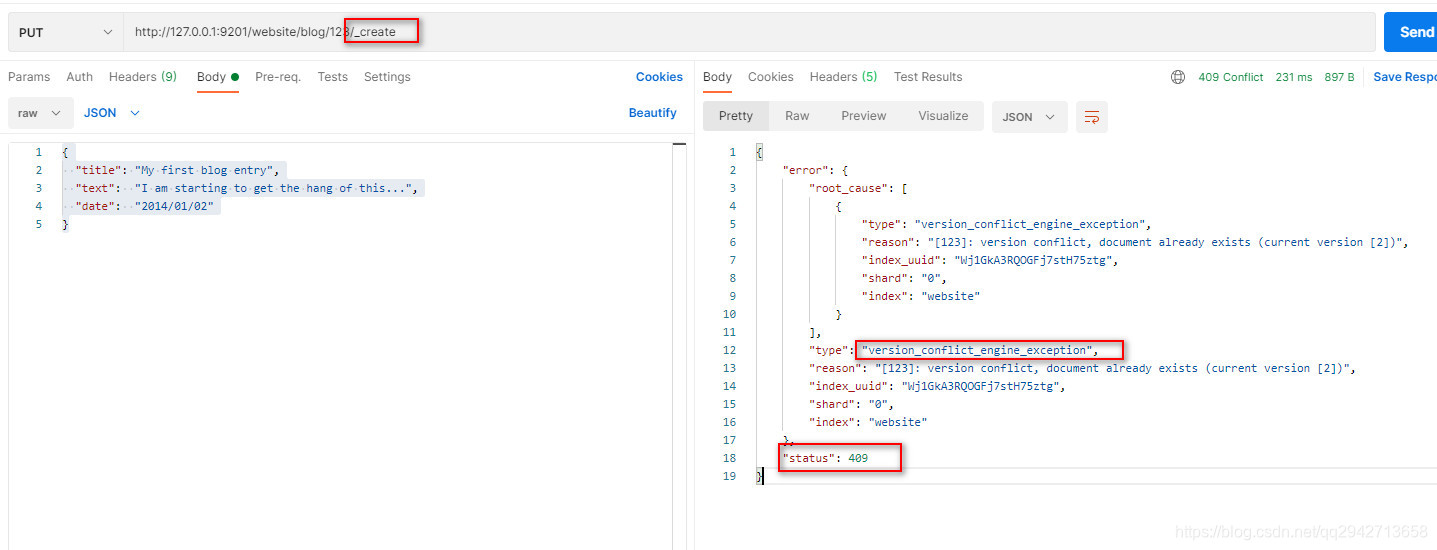
Task: Open the response JSON format dropdown
Action: click(x=1029, y=117)
